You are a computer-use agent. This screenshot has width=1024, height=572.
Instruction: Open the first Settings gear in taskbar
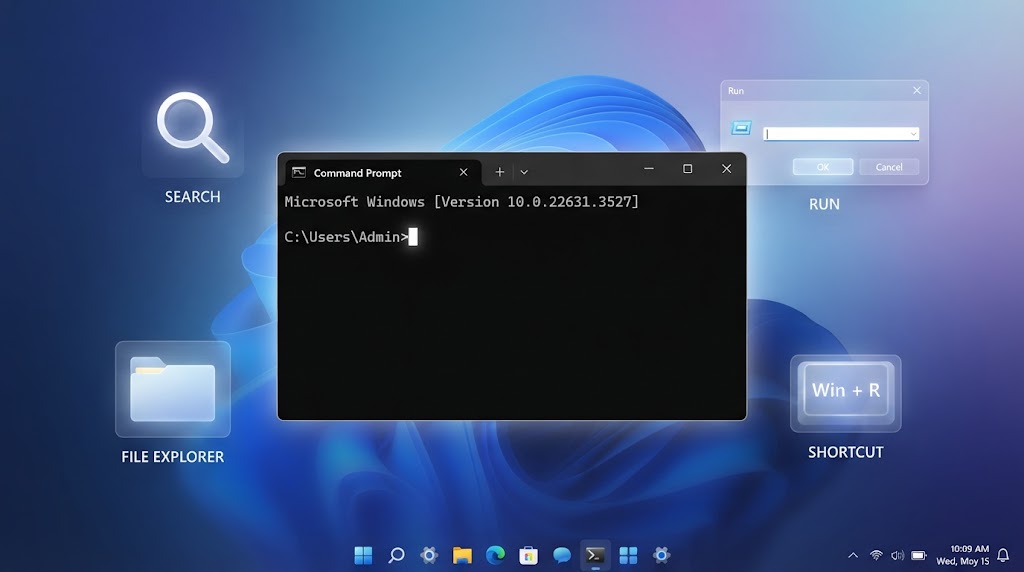coord(429,555)
